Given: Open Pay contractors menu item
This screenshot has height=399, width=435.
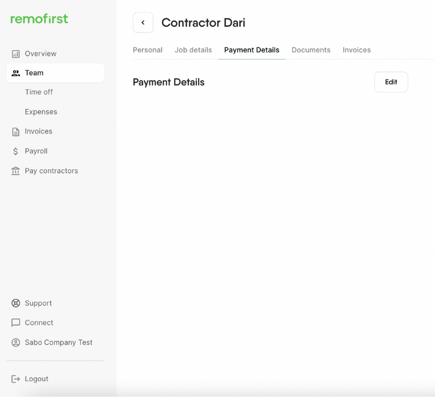Looking at the screenshot, I should (x=51, y=171).
